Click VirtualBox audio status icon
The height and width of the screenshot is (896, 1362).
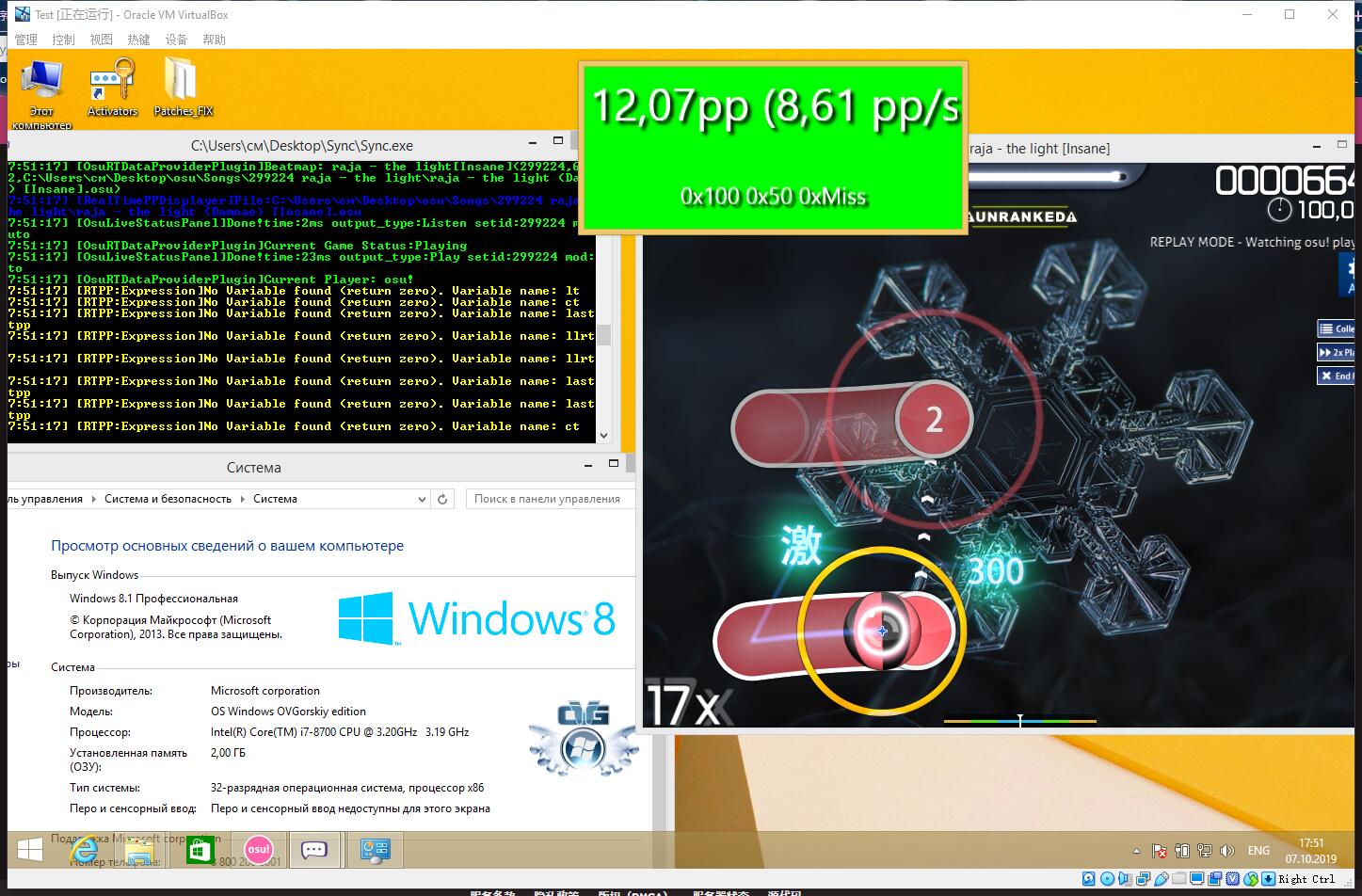coord(1126,879)
